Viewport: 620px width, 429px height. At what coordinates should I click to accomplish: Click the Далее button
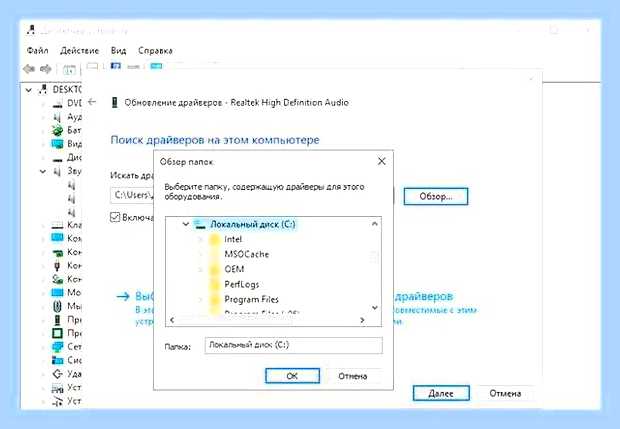pos(441,393)
